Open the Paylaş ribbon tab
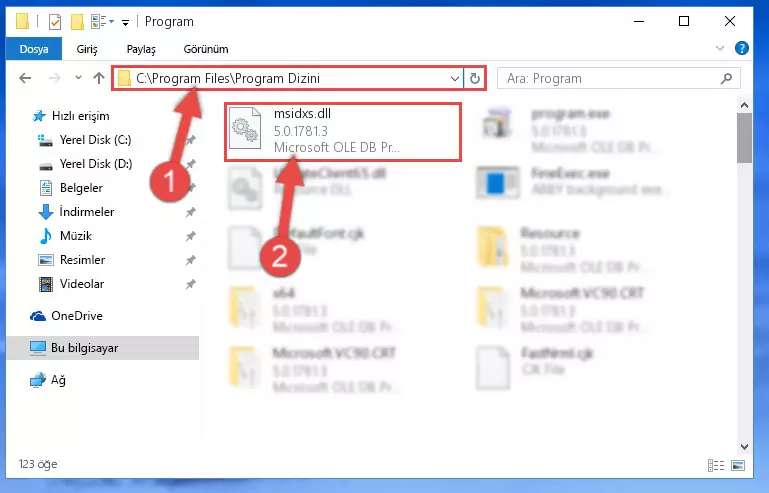This screenshot has height=493, width=769. click(141, 49)
